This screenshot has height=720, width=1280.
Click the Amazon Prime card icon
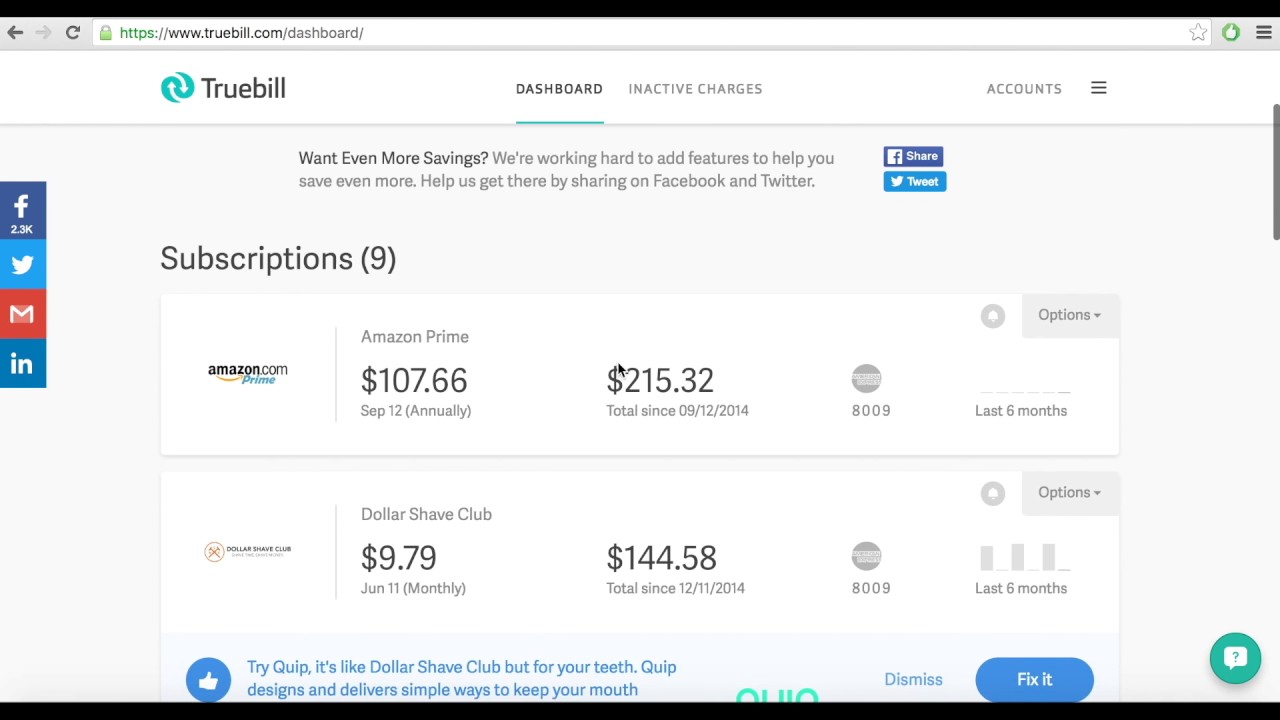(867, 378)
